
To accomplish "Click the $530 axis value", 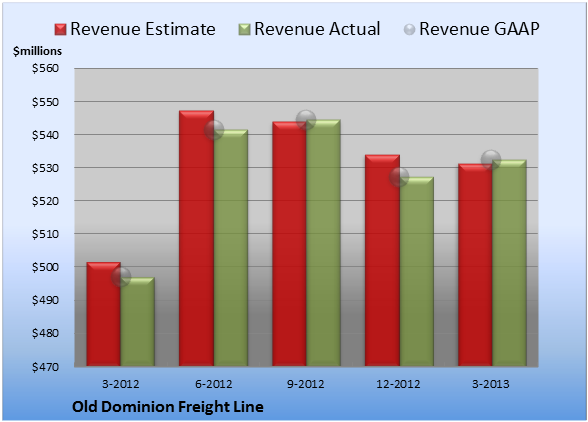I will click(45, 168).
